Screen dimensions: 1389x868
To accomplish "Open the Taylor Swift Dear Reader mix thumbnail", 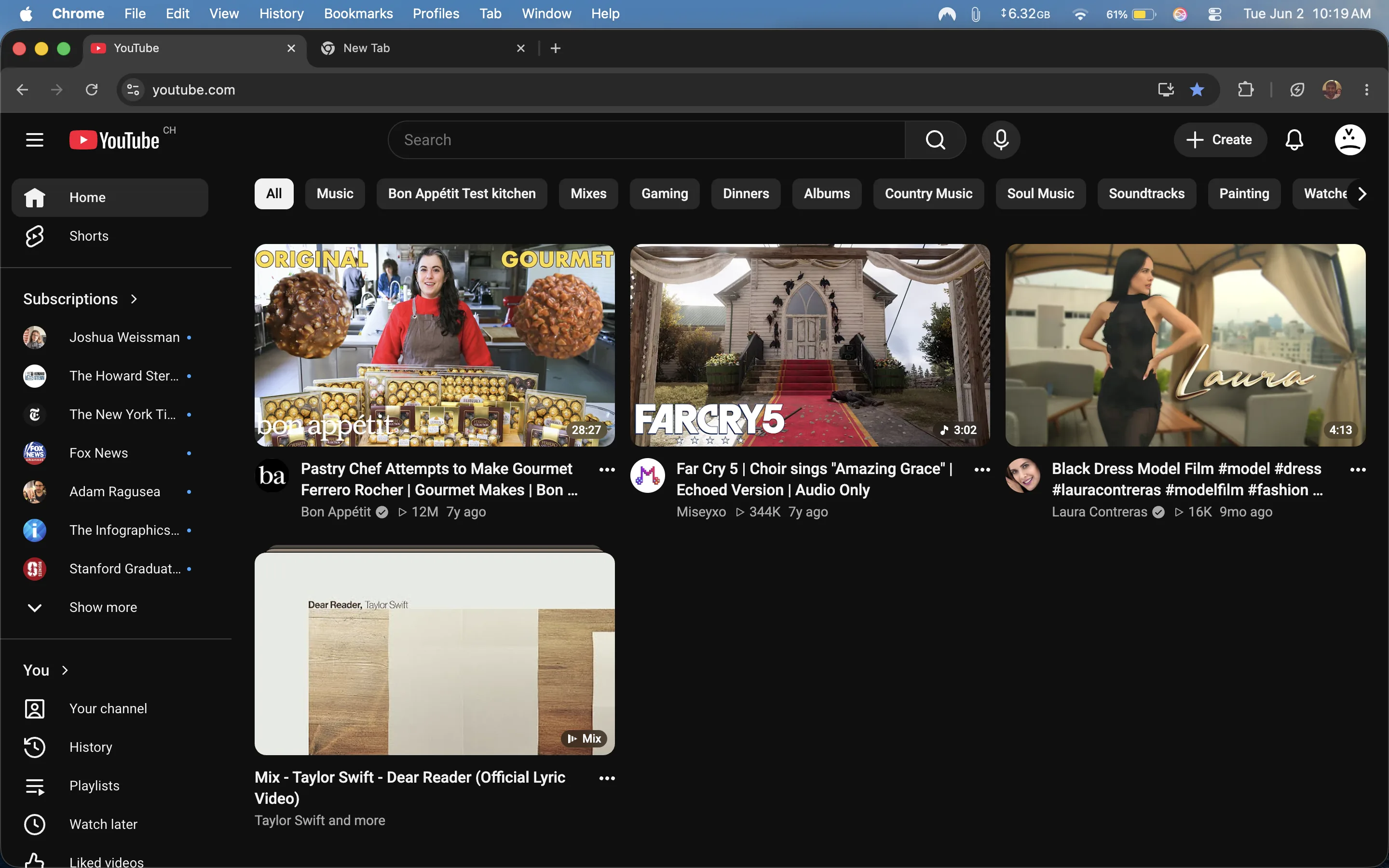I will coord(435,653).
